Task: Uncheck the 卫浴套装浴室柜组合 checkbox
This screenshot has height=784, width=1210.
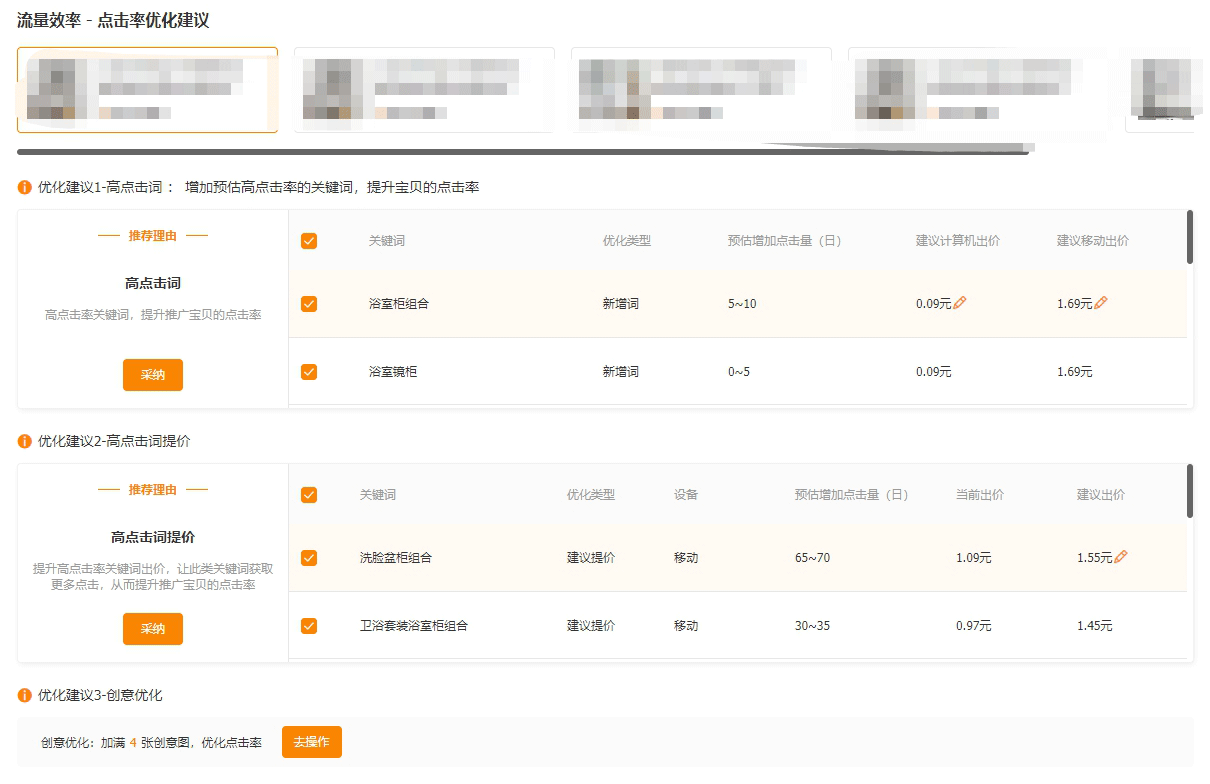Action: (x=309, y=626)
